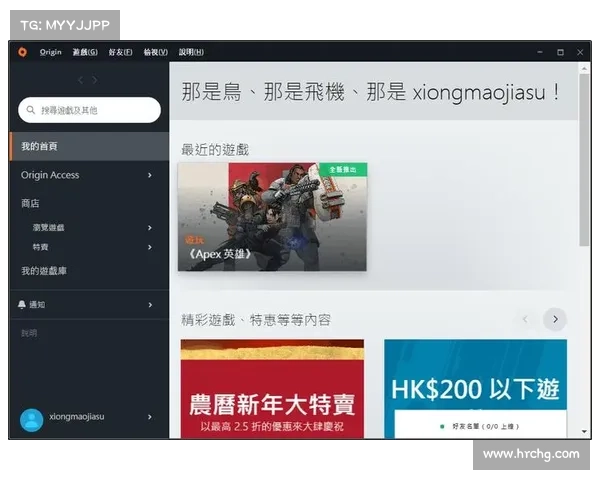The image size is (600, 480).
Task: Click the 全新推出 green badge
Action: click(343, 170)
